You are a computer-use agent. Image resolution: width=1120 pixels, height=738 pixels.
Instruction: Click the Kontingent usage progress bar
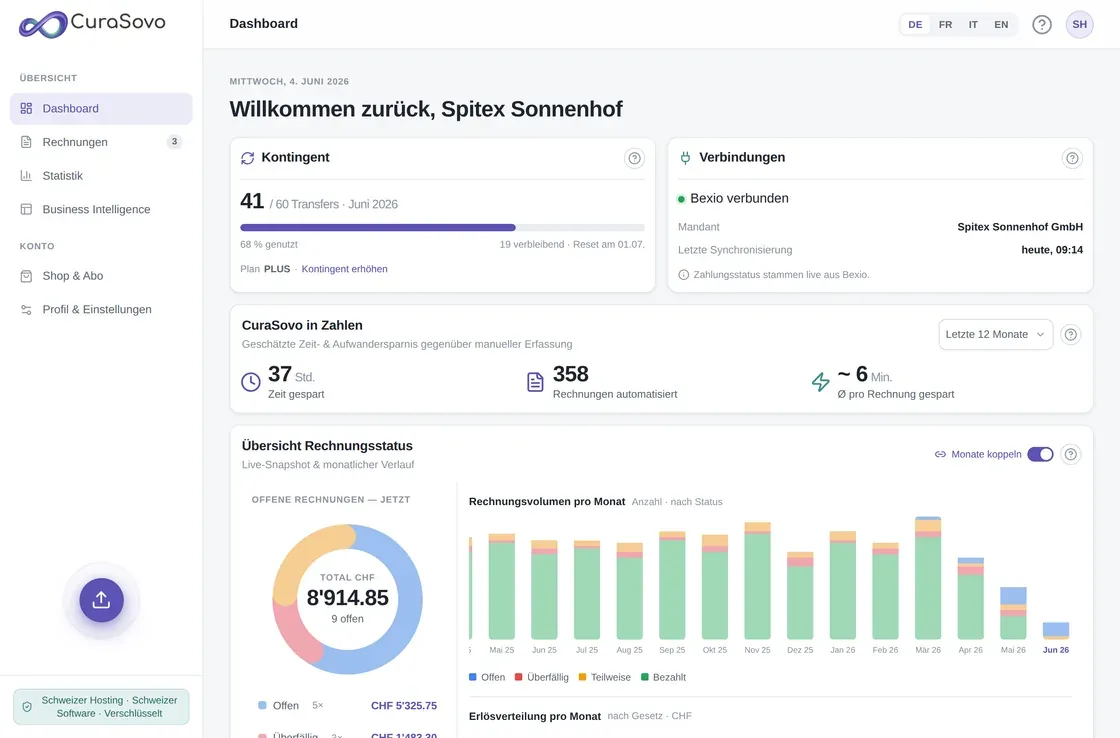click(442, 228)
